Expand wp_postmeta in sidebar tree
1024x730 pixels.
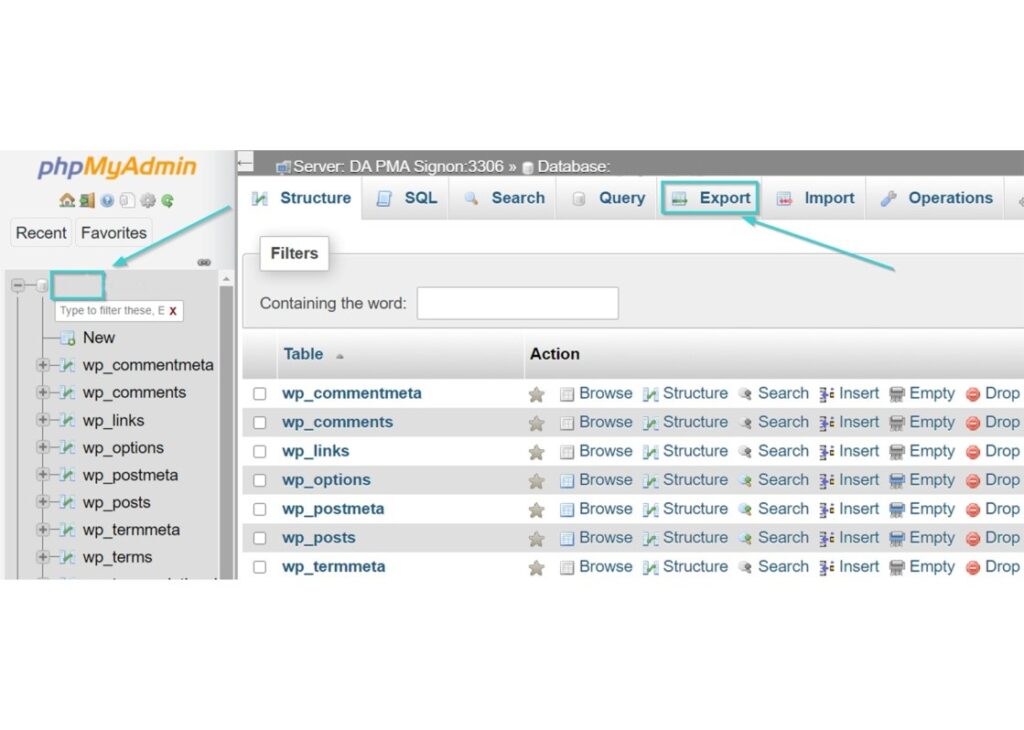43,474
